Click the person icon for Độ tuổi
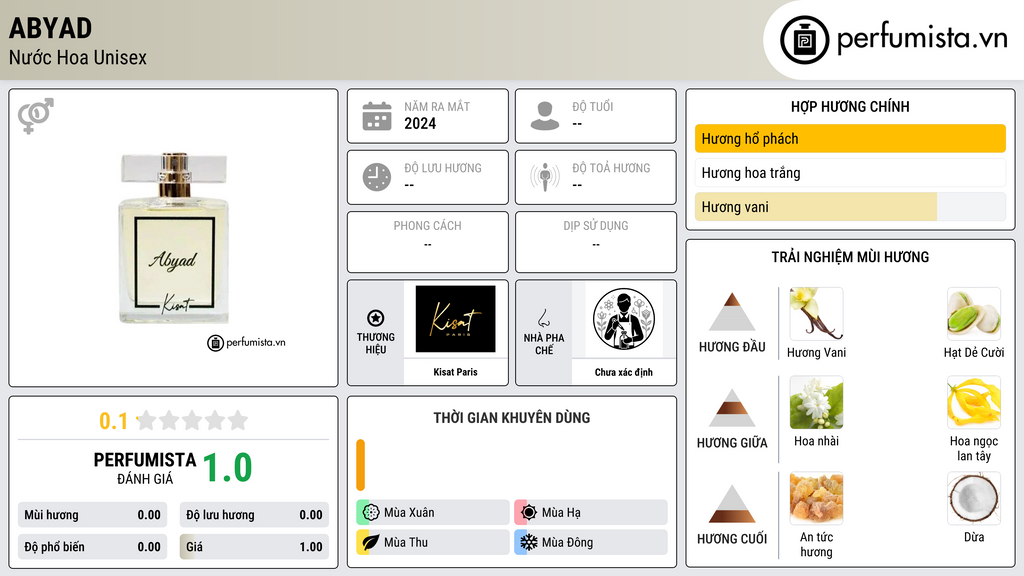The width and height of the screenshot is (1024, 576). coord(545,116)
